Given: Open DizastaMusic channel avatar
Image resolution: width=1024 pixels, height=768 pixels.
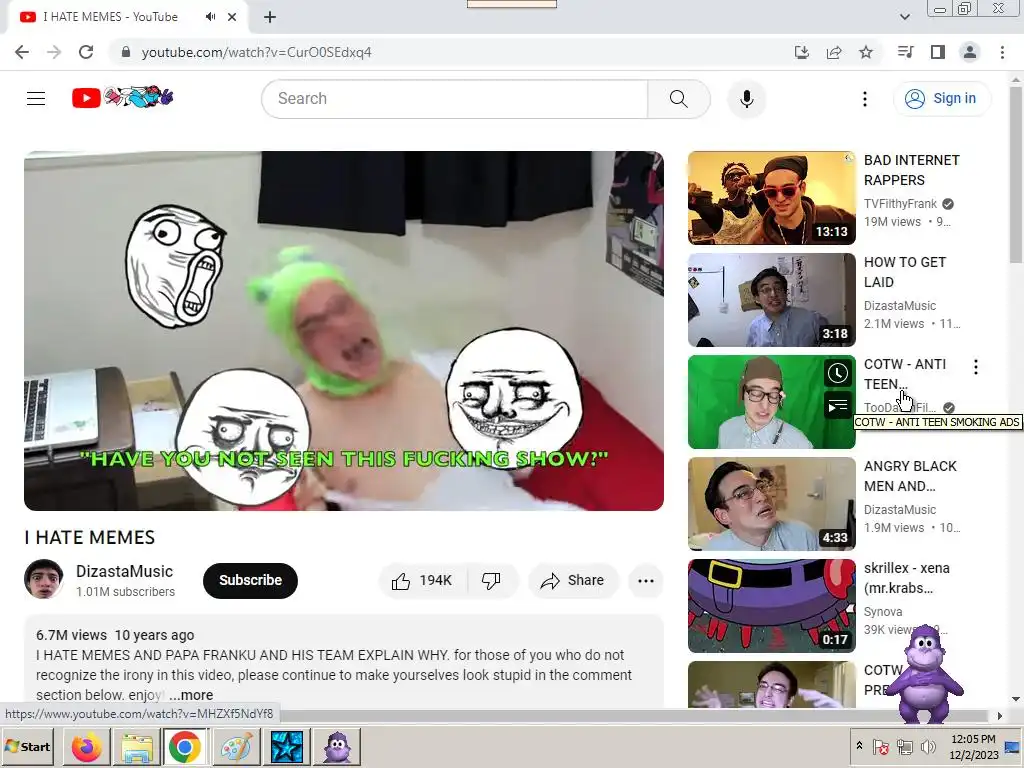Looking at the screenshot, I should (x=44, y=579).
